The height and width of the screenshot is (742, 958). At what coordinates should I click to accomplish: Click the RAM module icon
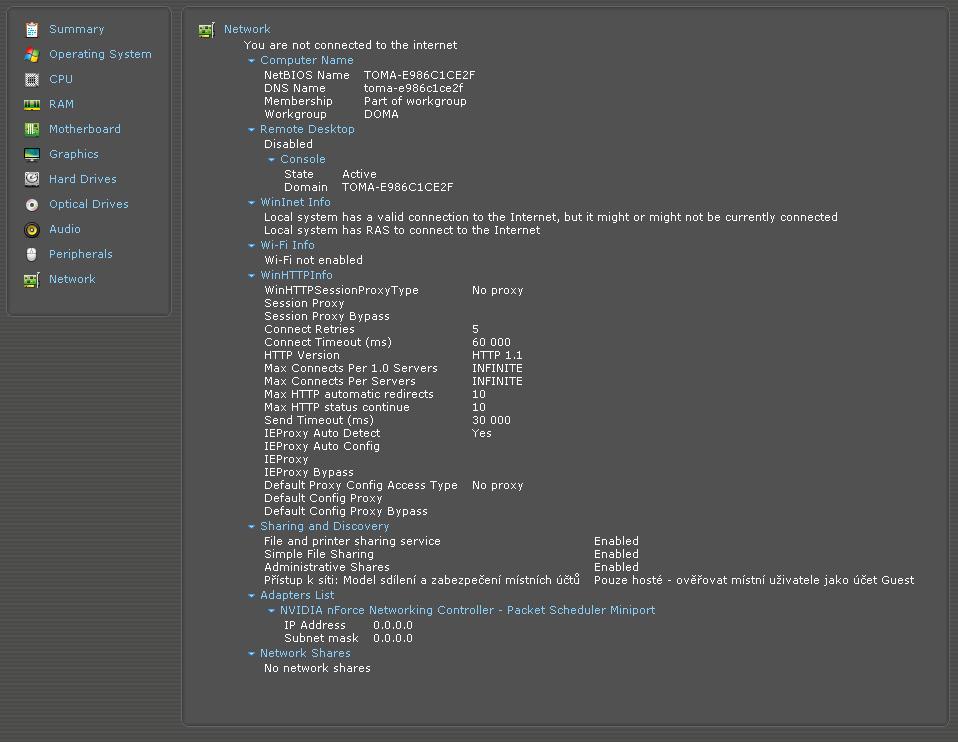[32, 105]
